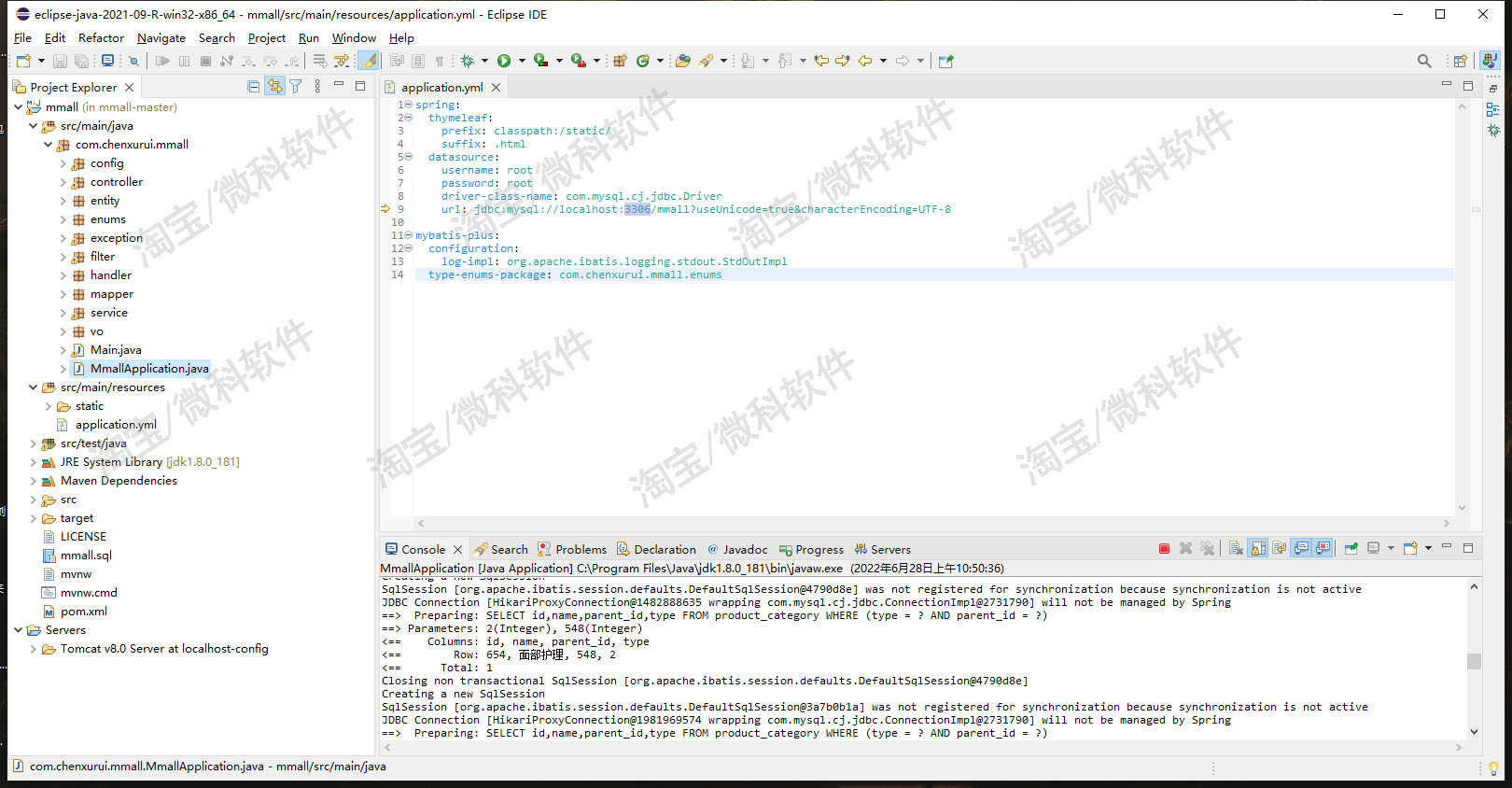Expand the Maven Dependencies node
Image resolution: width=1512 pixels, height=788 pixels.
[33, 481]
